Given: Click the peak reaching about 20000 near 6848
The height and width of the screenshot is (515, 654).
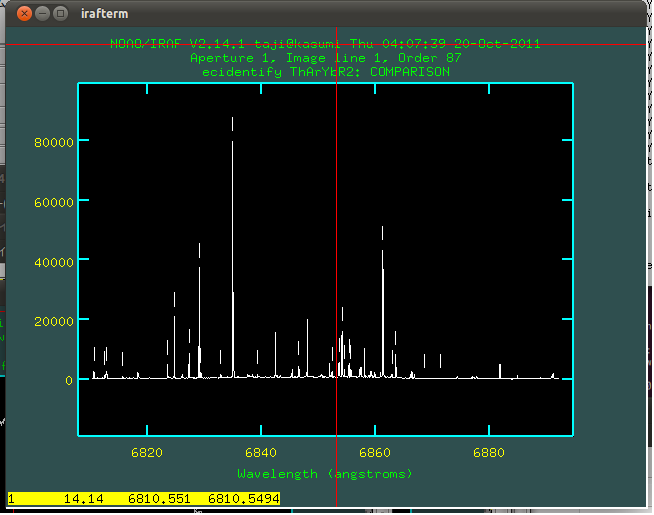Looking at the screenshot, I should click(x=307, y=348).
